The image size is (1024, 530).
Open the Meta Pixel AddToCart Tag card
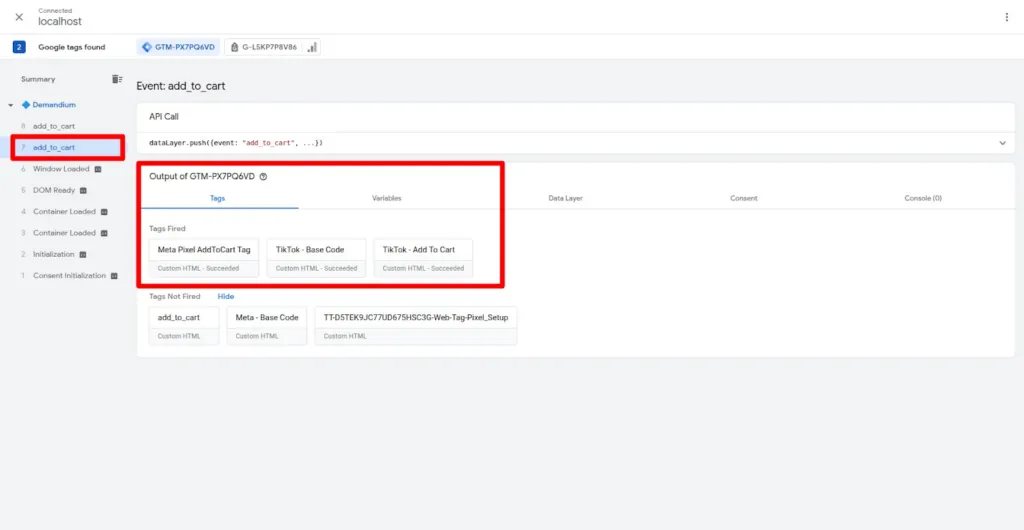click(x=204, y=258)
